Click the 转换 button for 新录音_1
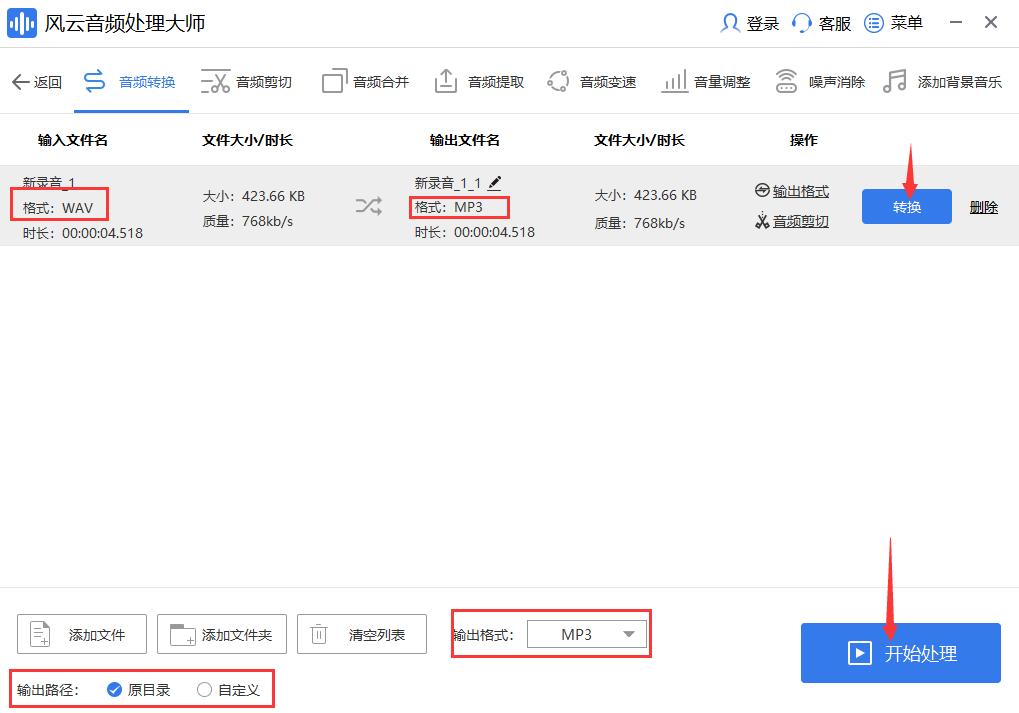 click(905, 206)
